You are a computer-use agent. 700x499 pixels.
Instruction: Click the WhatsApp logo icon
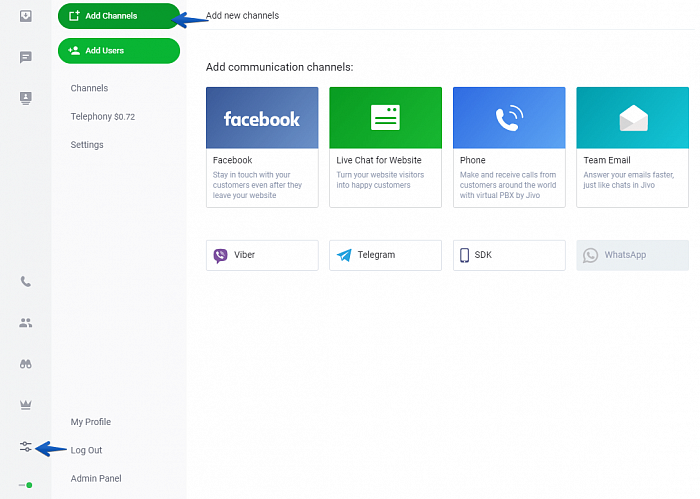click(590, 255)
